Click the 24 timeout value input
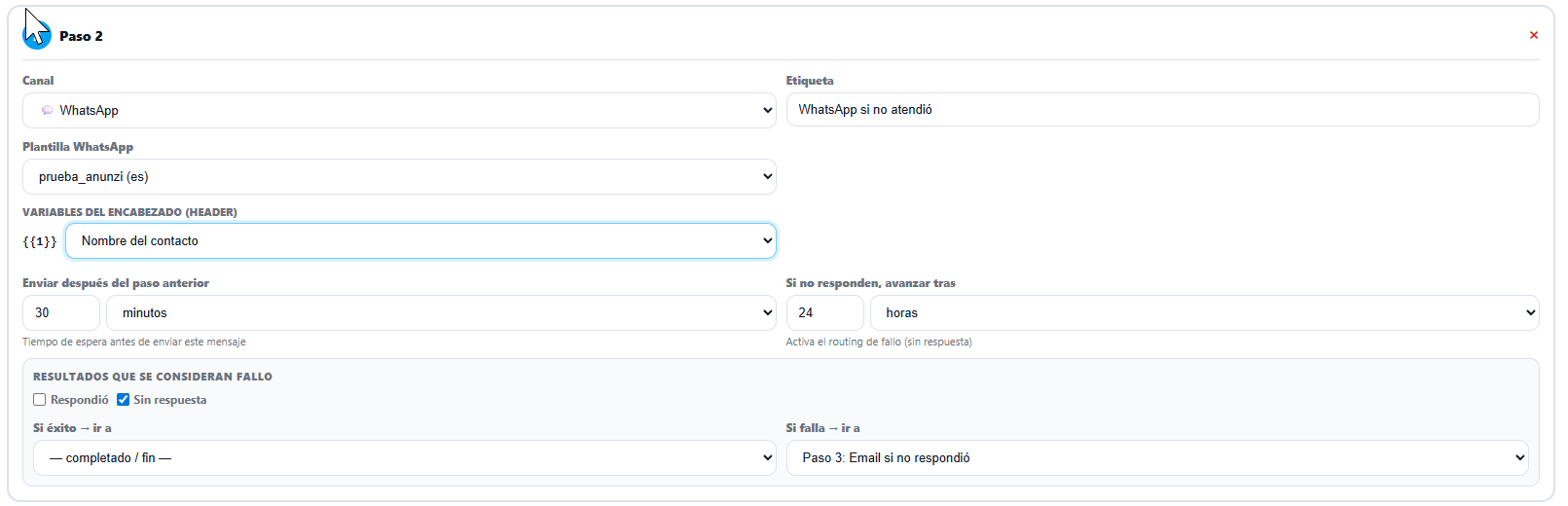The image size is (1568, 506). (823, 312)
